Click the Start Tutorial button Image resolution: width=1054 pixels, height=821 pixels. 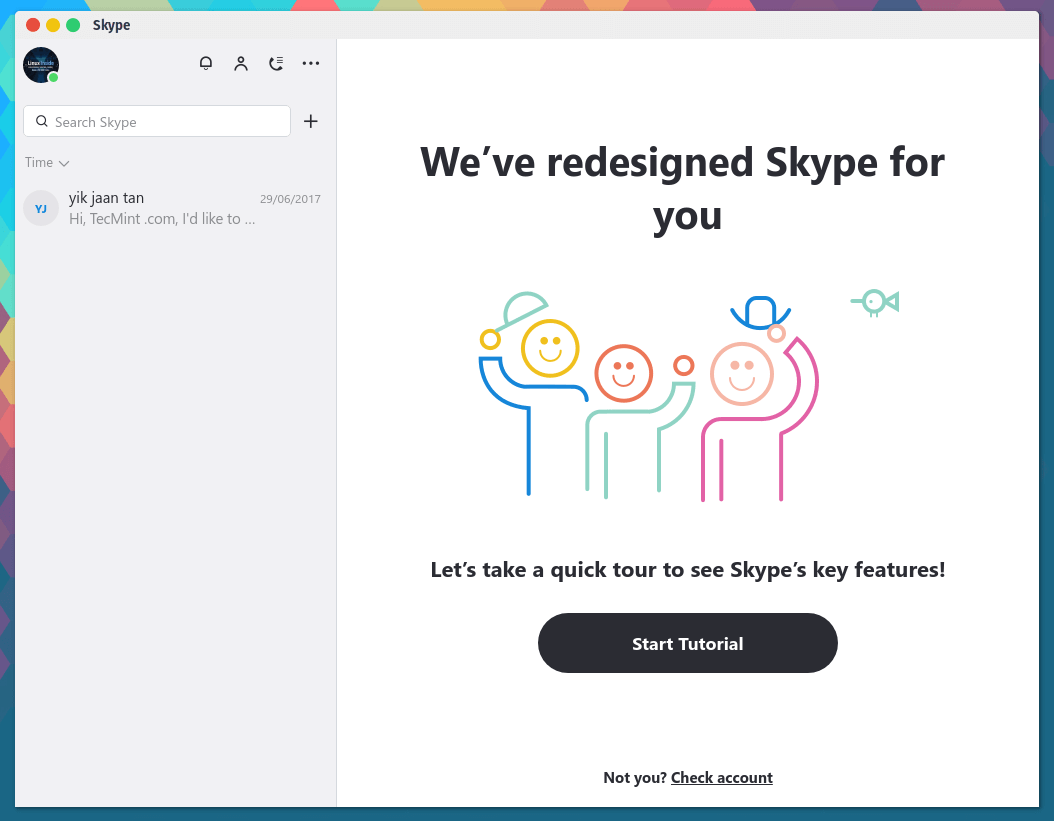coord(687,643)
